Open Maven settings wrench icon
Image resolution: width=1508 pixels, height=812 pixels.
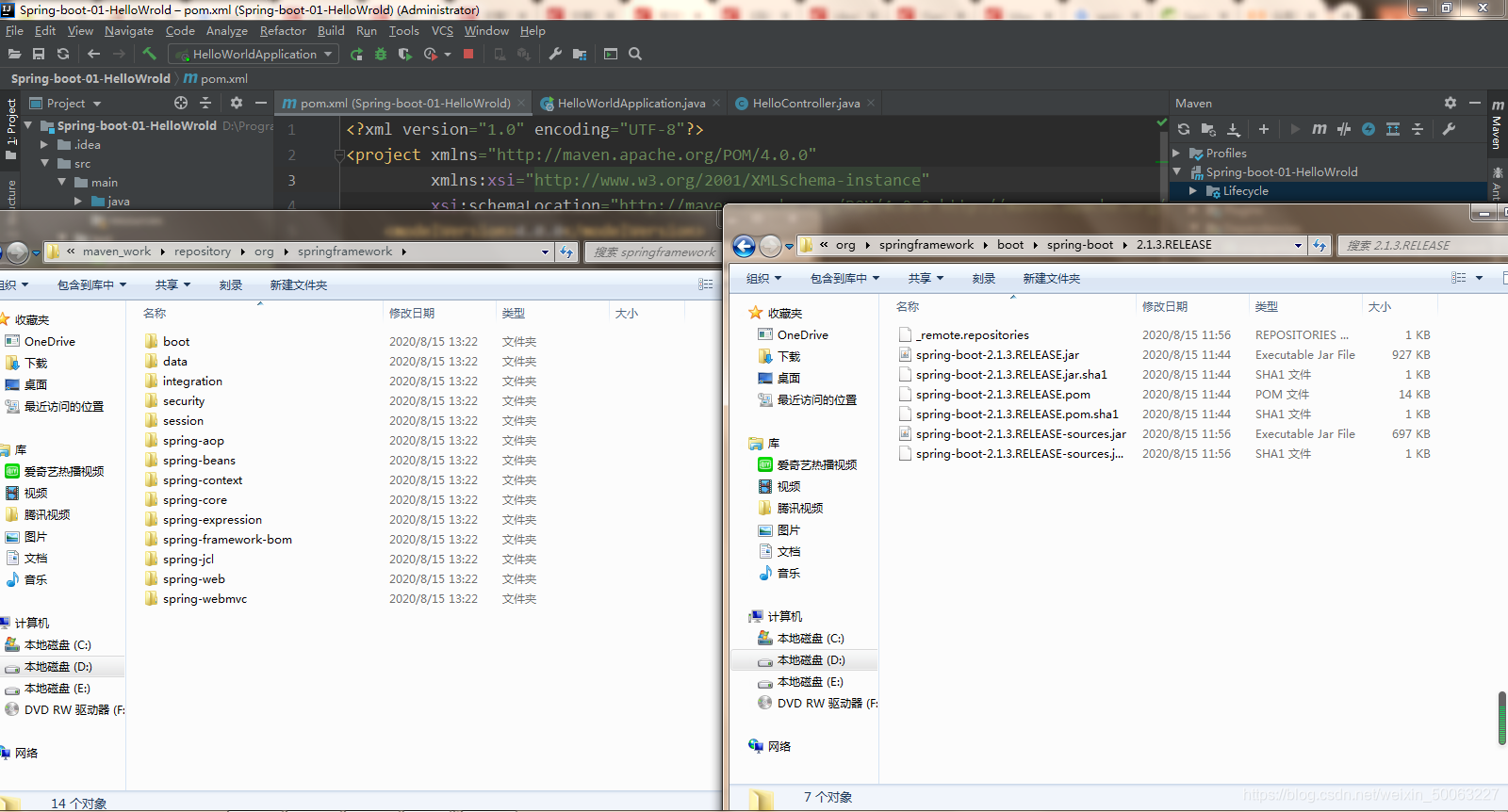point(1449,129)
